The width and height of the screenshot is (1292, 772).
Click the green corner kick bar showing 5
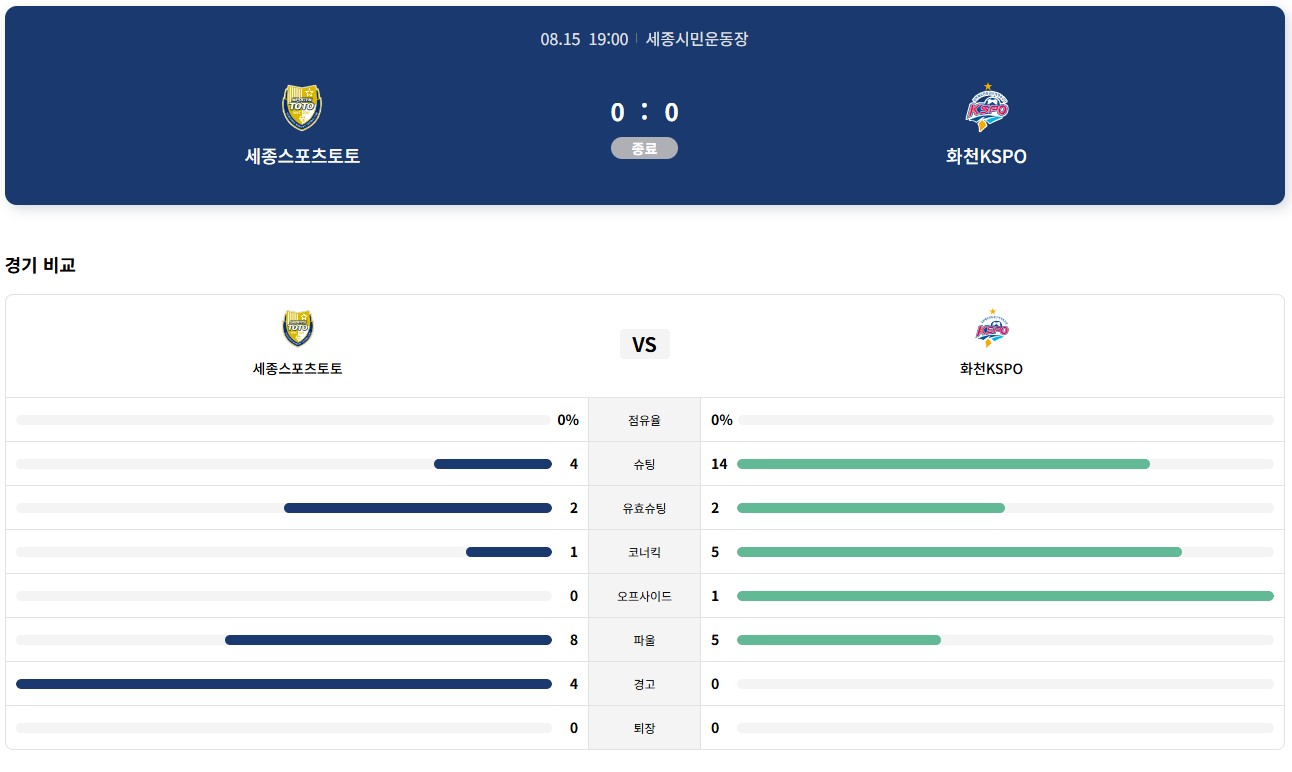pos(959,552)
